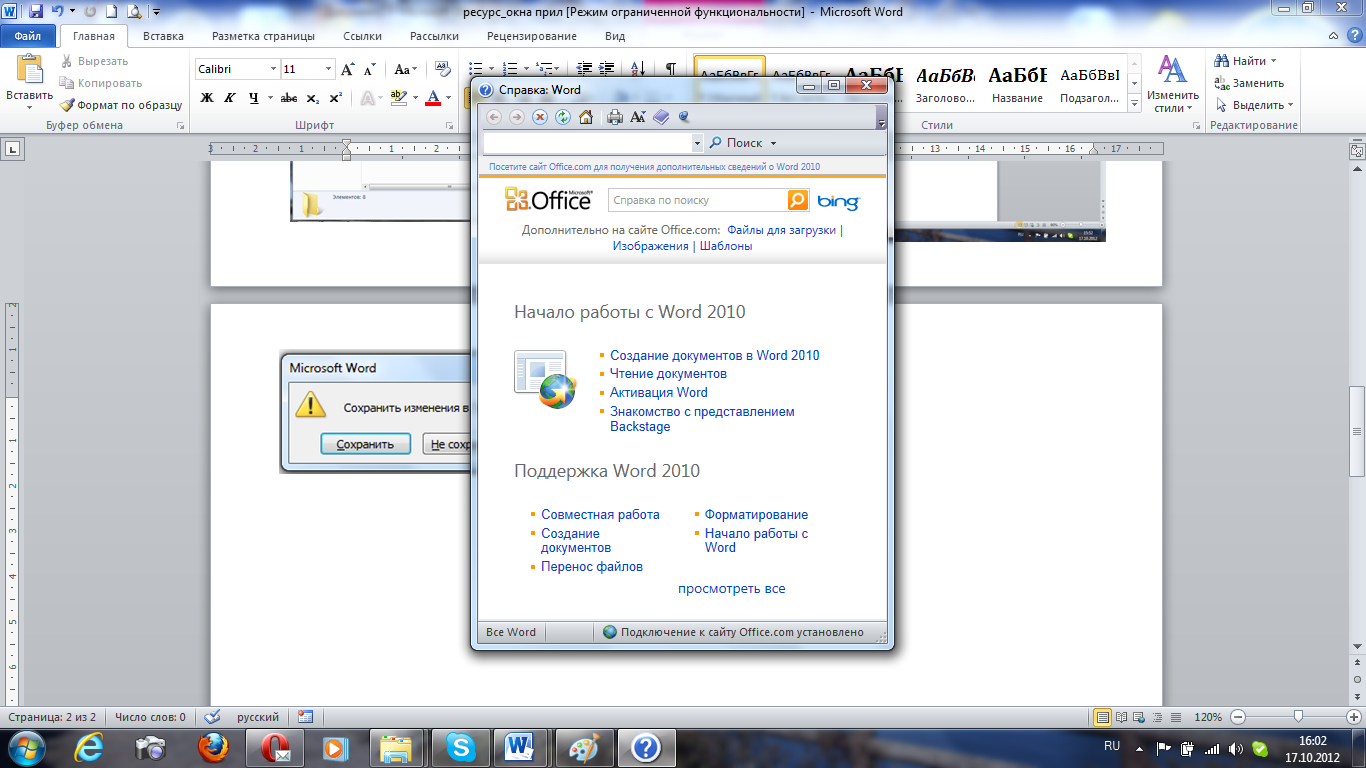The width and height of the screenshot is (1366, 768).
Task: Apply the yellow text highlight color
Action: click(398, 98)
